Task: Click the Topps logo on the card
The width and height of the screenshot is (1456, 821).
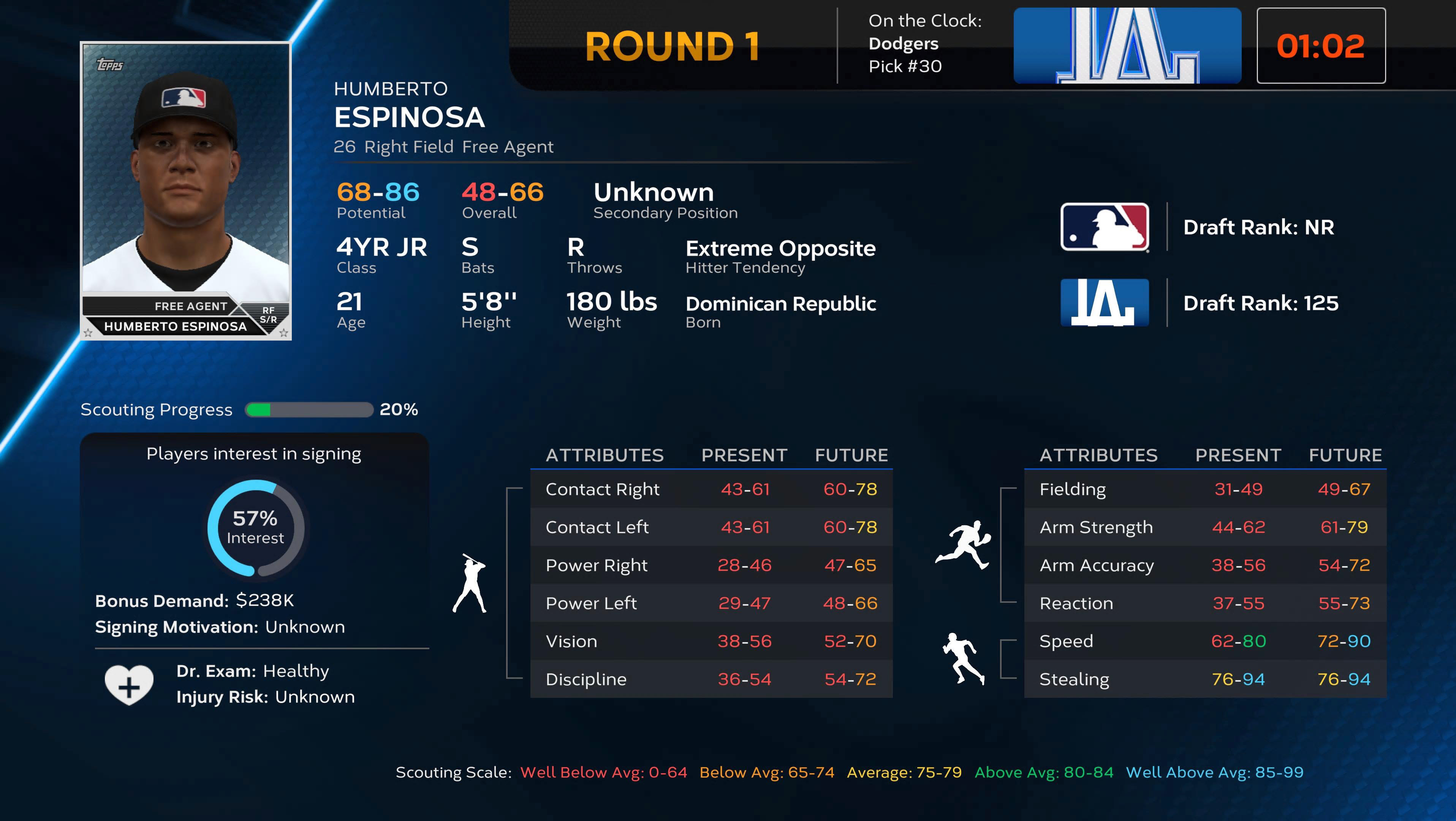Action: pos(110,65)
